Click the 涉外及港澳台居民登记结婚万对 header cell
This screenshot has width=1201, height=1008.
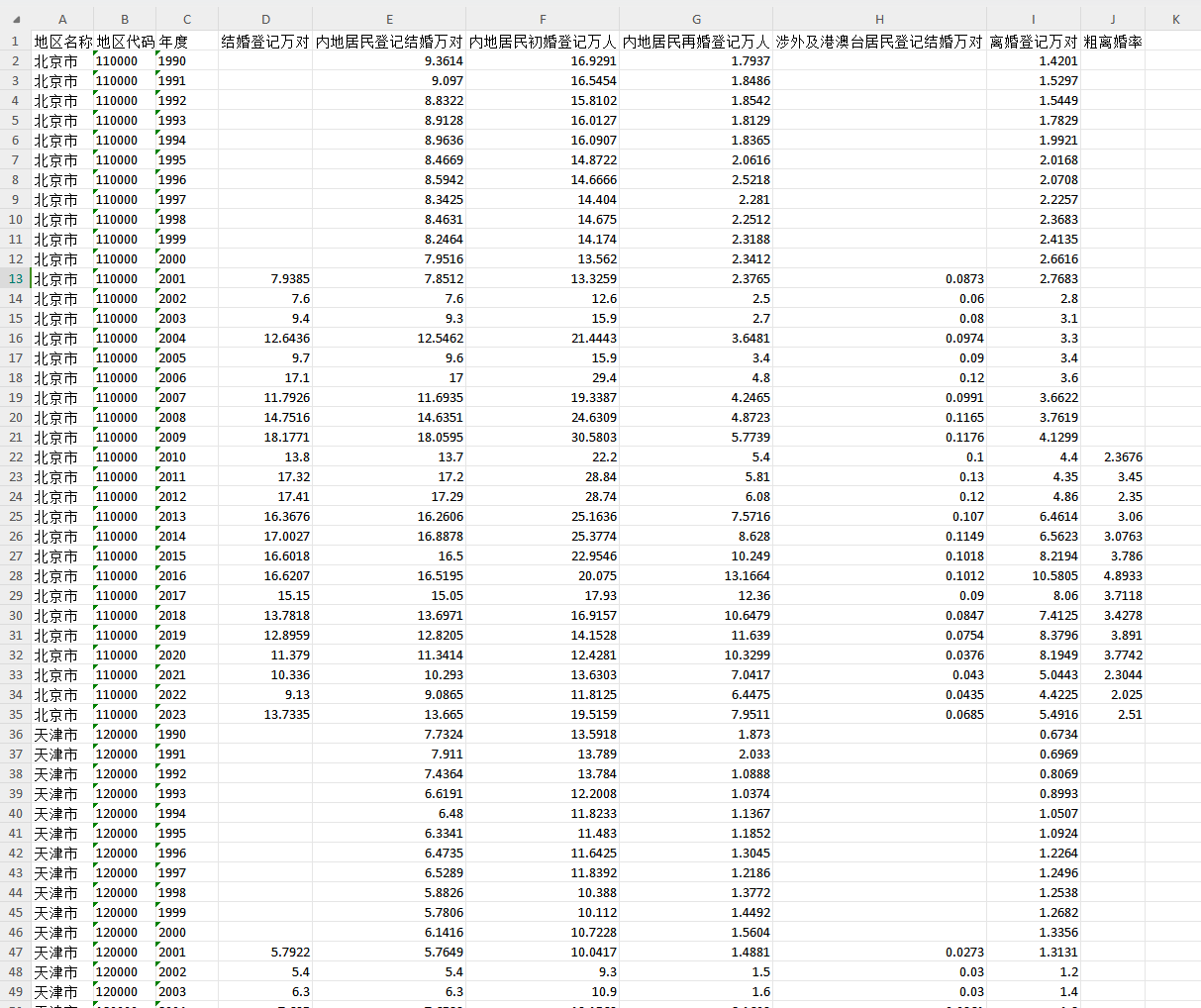[879, 41]
